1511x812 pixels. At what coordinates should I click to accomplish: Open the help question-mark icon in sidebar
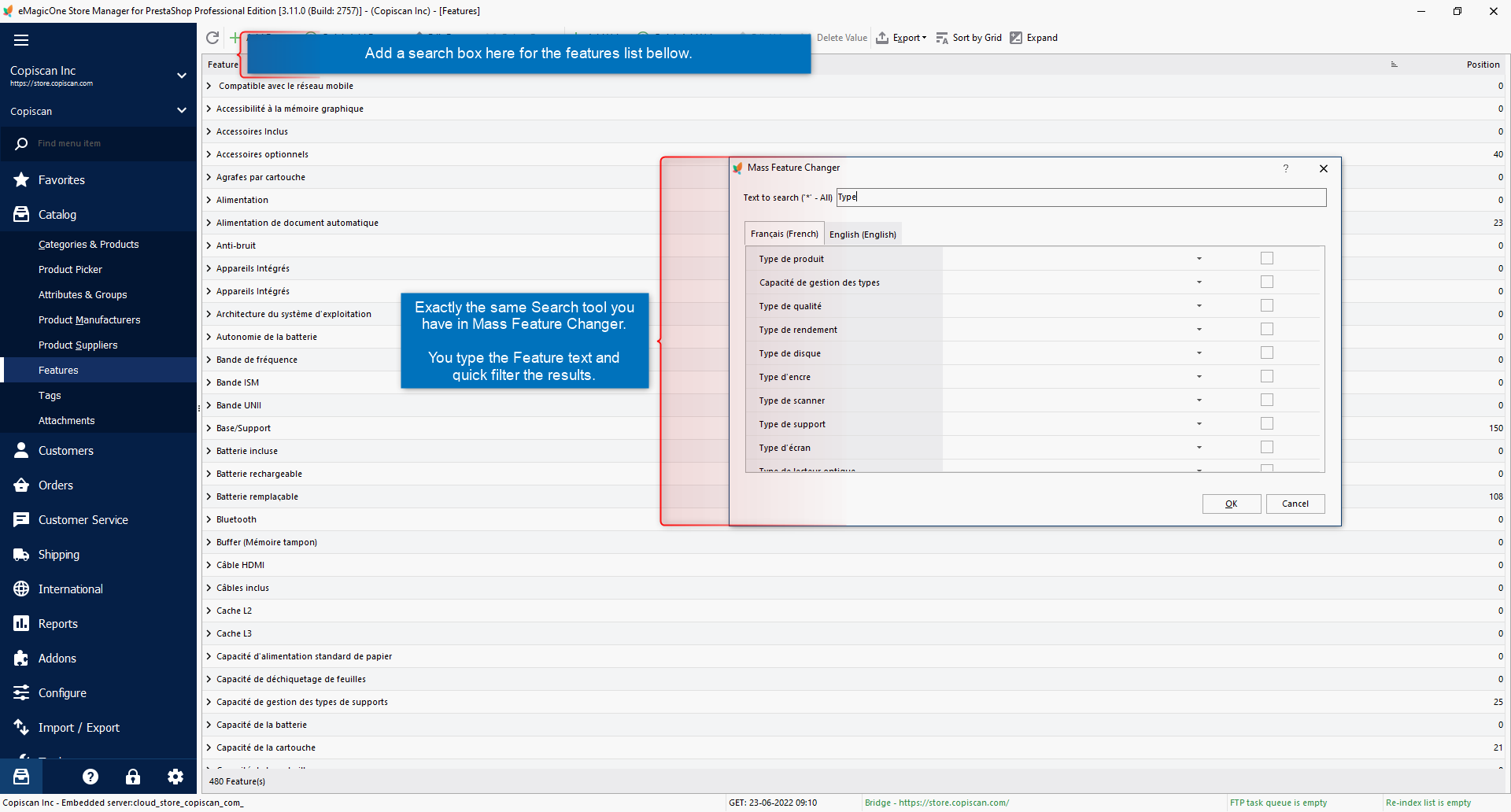pyautogui.click(x=91, y=777)
